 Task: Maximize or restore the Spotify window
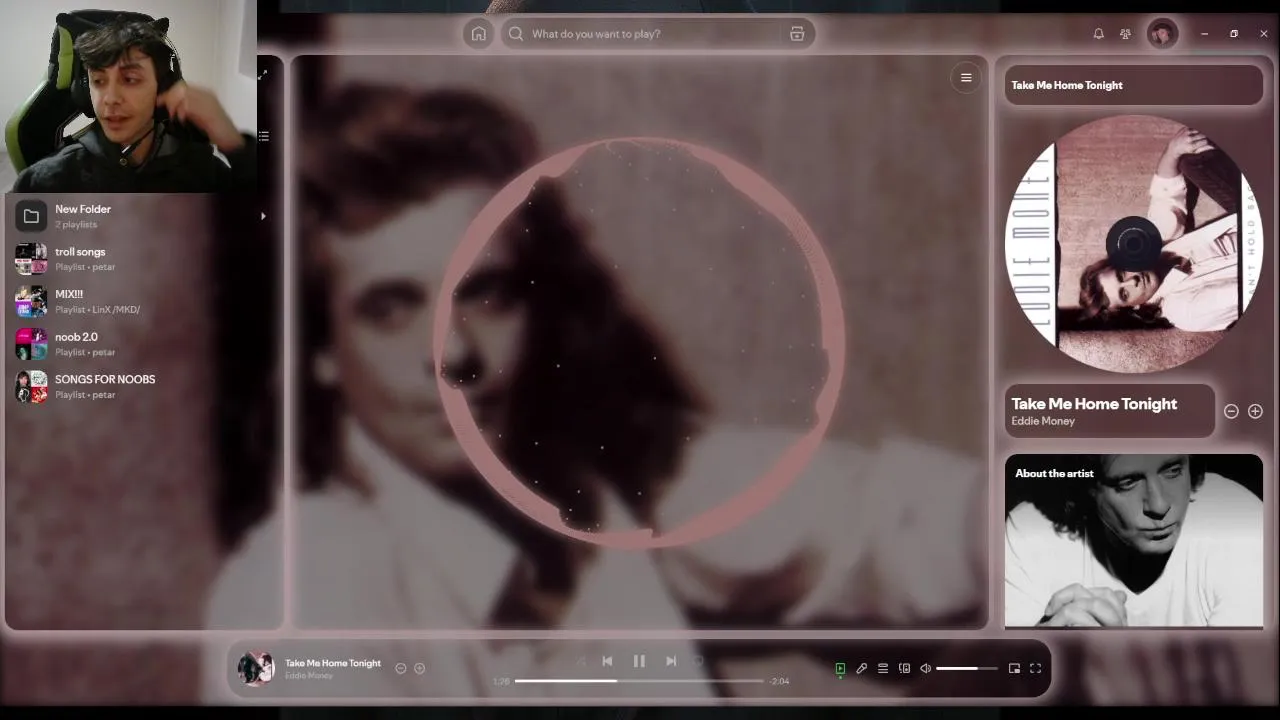(1234, 34)
